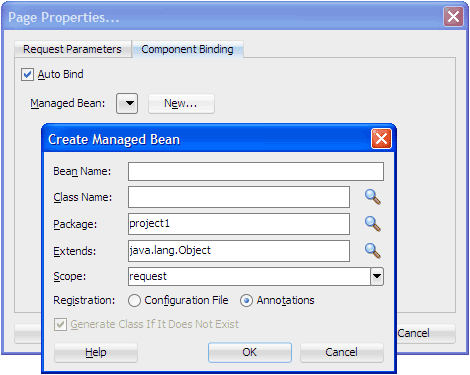The image size is (470, 375).
Task: Focus the Bean Name input field
Action: (256, 172)
